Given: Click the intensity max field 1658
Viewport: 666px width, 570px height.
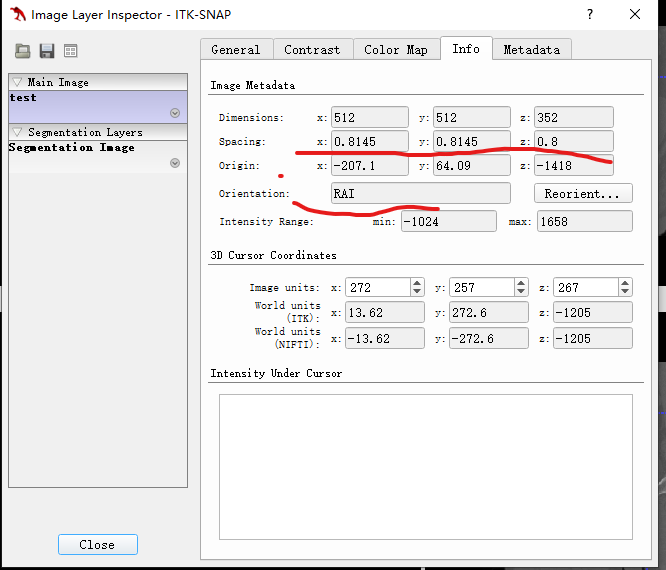Looking at the screenshot, I should (584, 221).
